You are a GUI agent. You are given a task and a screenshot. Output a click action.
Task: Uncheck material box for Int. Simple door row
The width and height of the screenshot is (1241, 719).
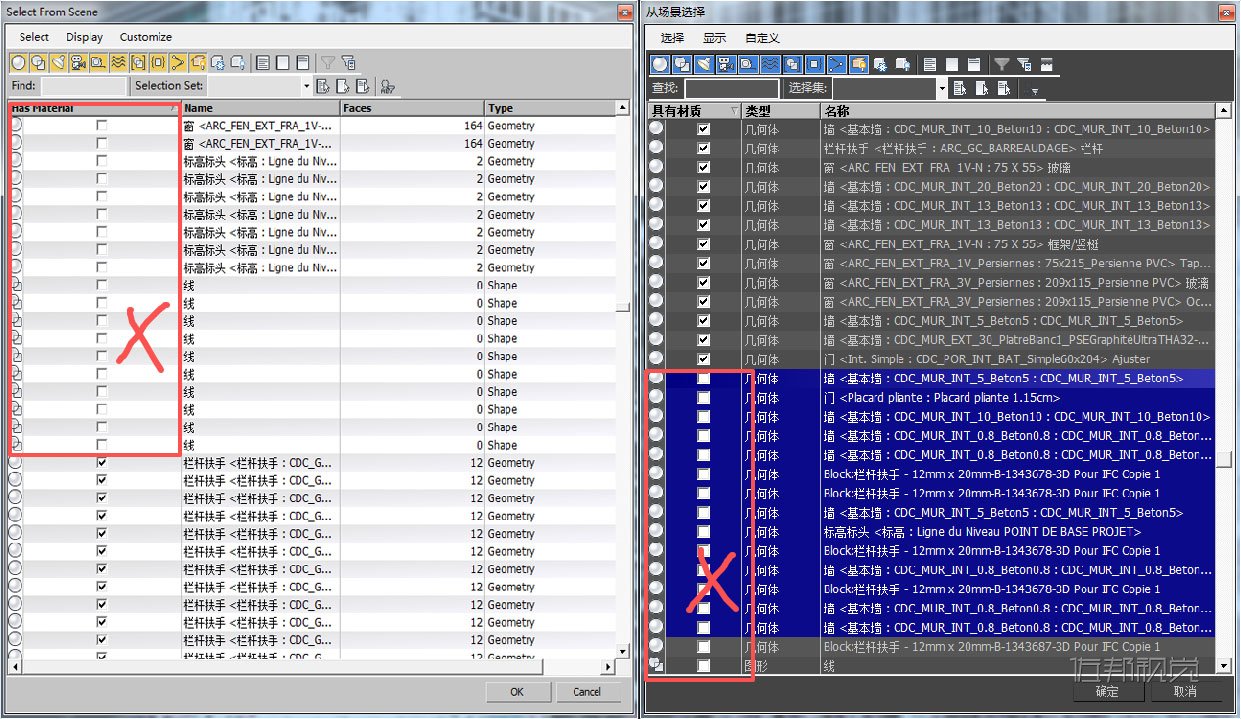pos(704,359)
